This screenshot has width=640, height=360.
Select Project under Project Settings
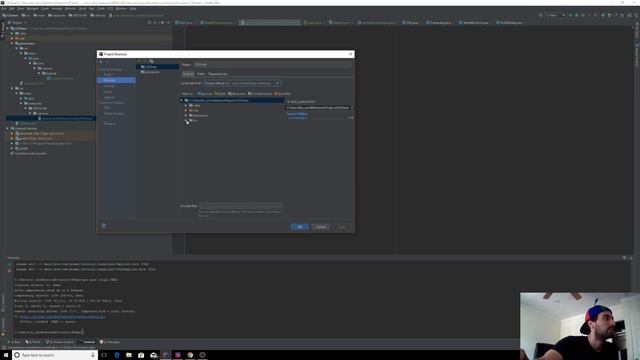[x=109, y=74]
